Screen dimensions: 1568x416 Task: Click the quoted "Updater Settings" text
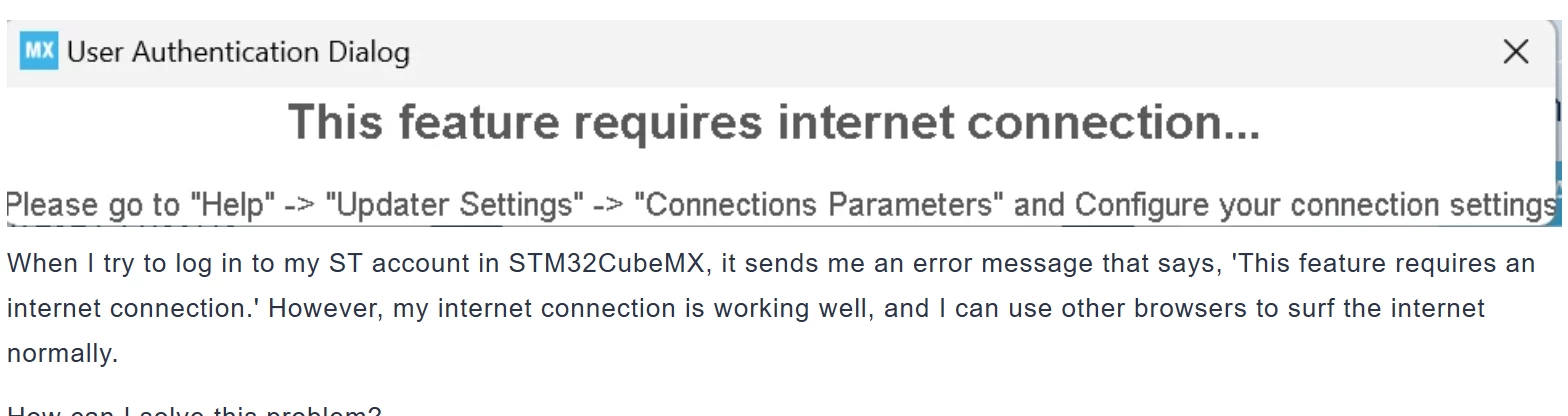(455, 205)
